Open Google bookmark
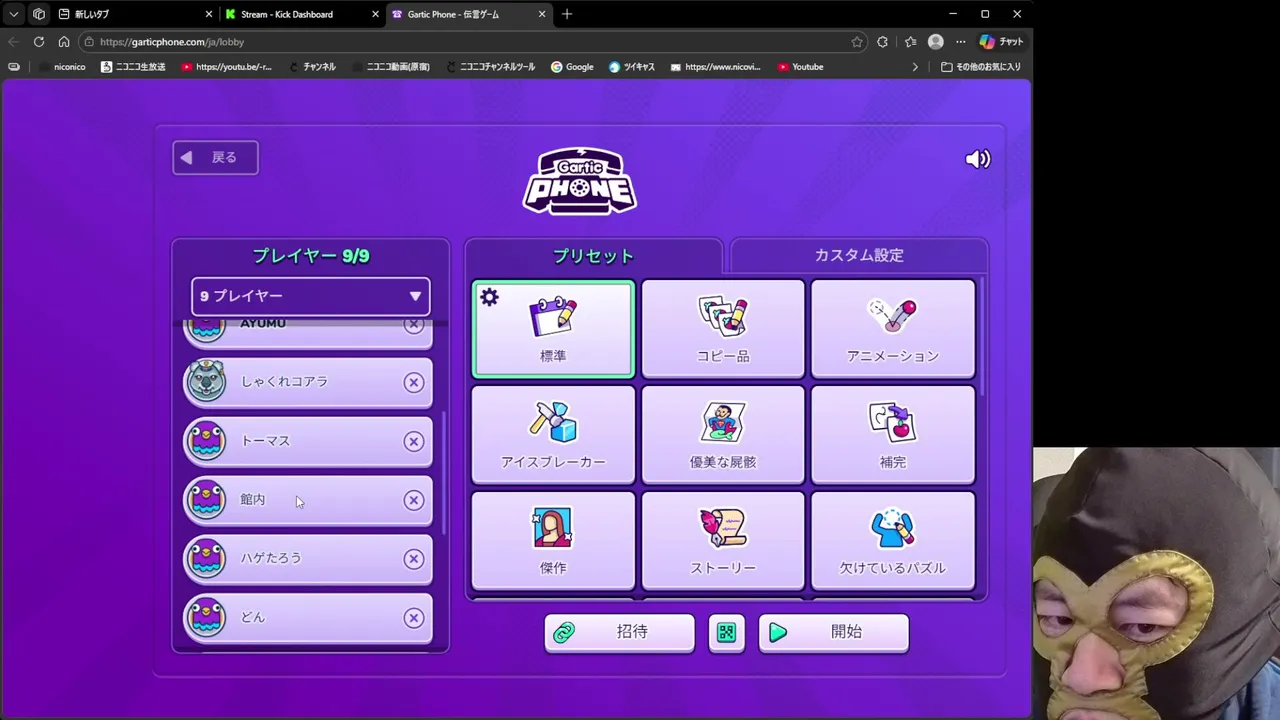This screenshot has height=720, width=1280. [x=572, y=67]
